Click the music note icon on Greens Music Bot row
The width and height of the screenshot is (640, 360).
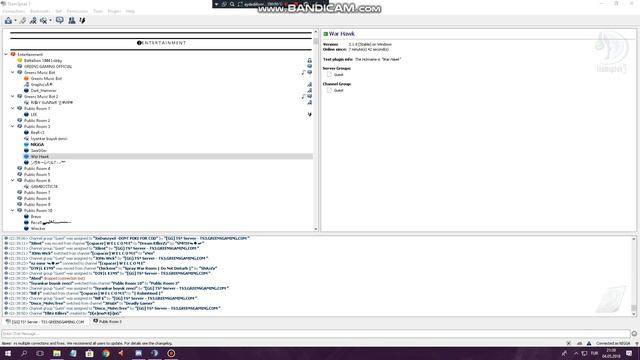click(304, 72)
